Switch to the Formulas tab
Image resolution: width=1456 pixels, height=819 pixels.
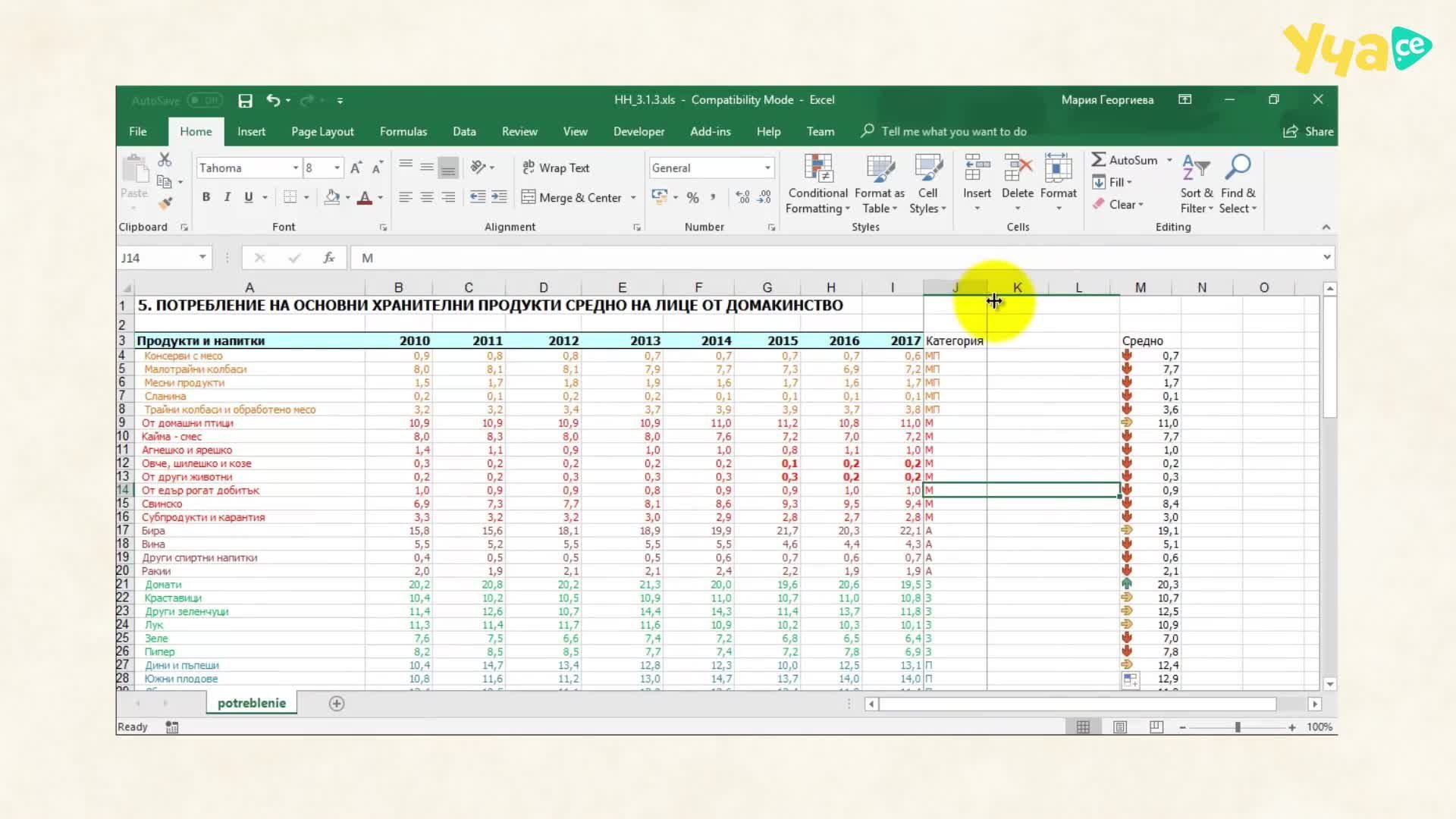point(403,131)
